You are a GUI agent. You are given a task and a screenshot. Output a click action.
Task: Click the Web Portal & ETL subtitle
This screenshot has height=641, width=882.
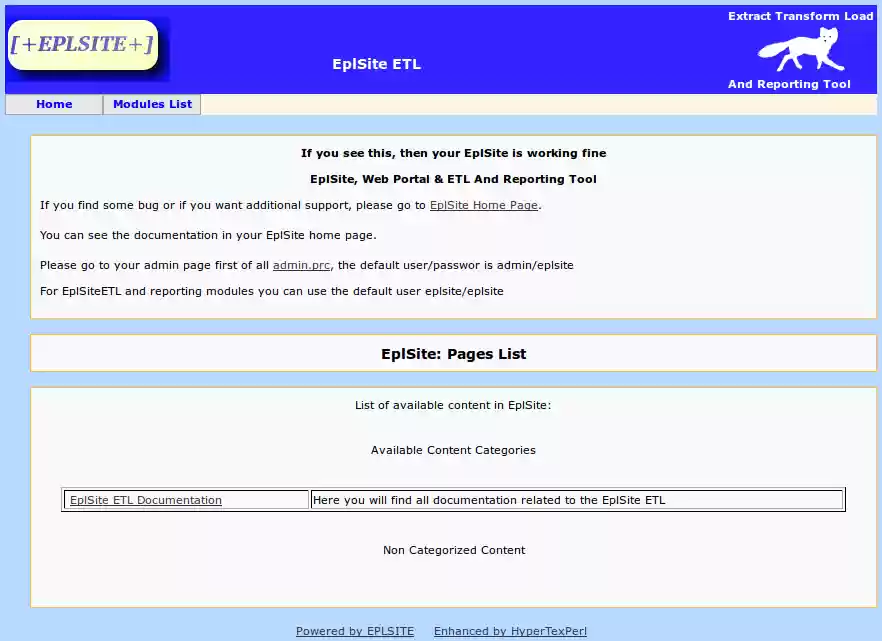[x=453, y=180]
